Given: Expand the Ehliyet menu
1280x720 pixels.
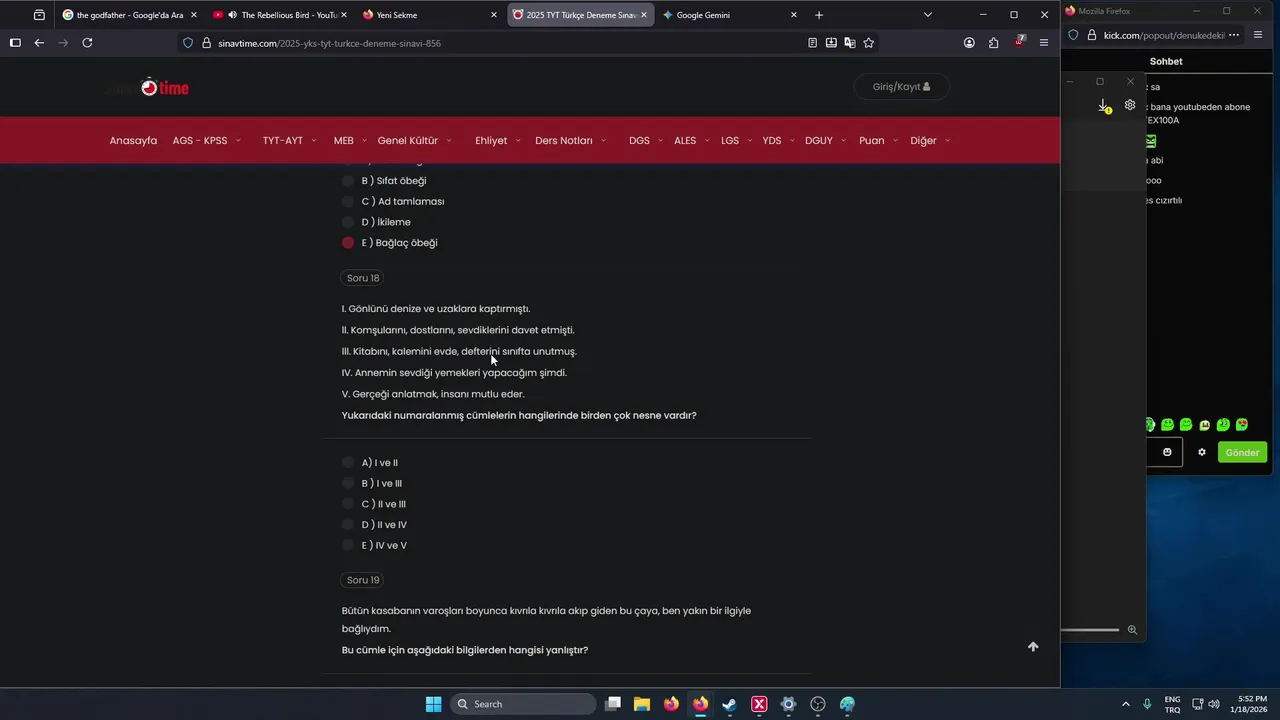Looking at the screenshot, I should tap(498, 141).
